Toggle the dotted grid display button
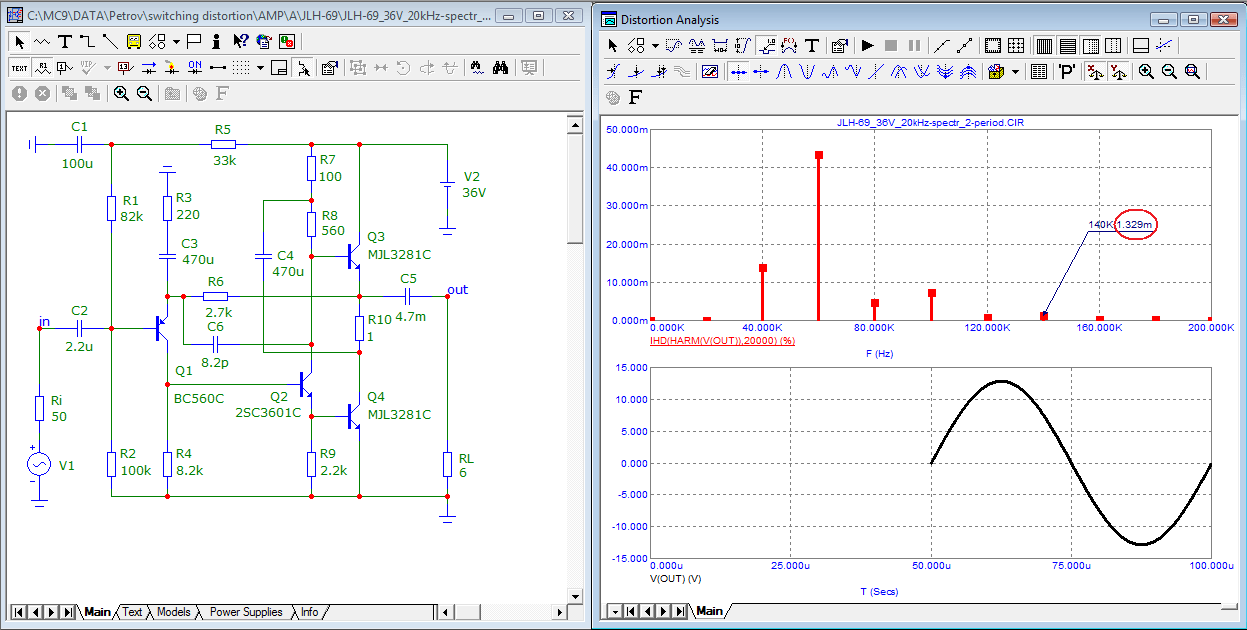Image resolution: width=1247 pixels, height=630 pixels. [240, 68]
